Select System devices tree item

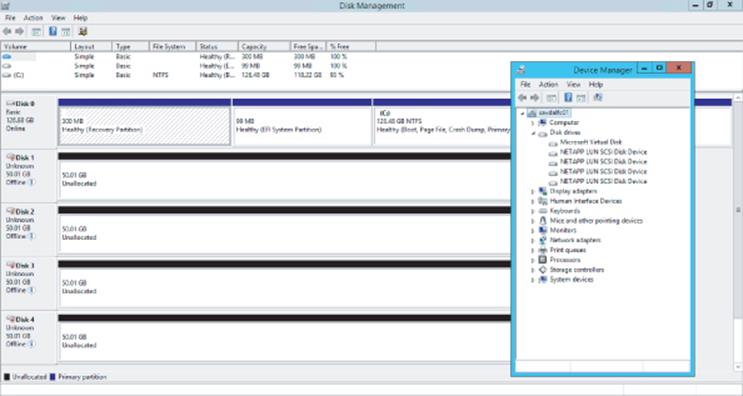(571, 280)
